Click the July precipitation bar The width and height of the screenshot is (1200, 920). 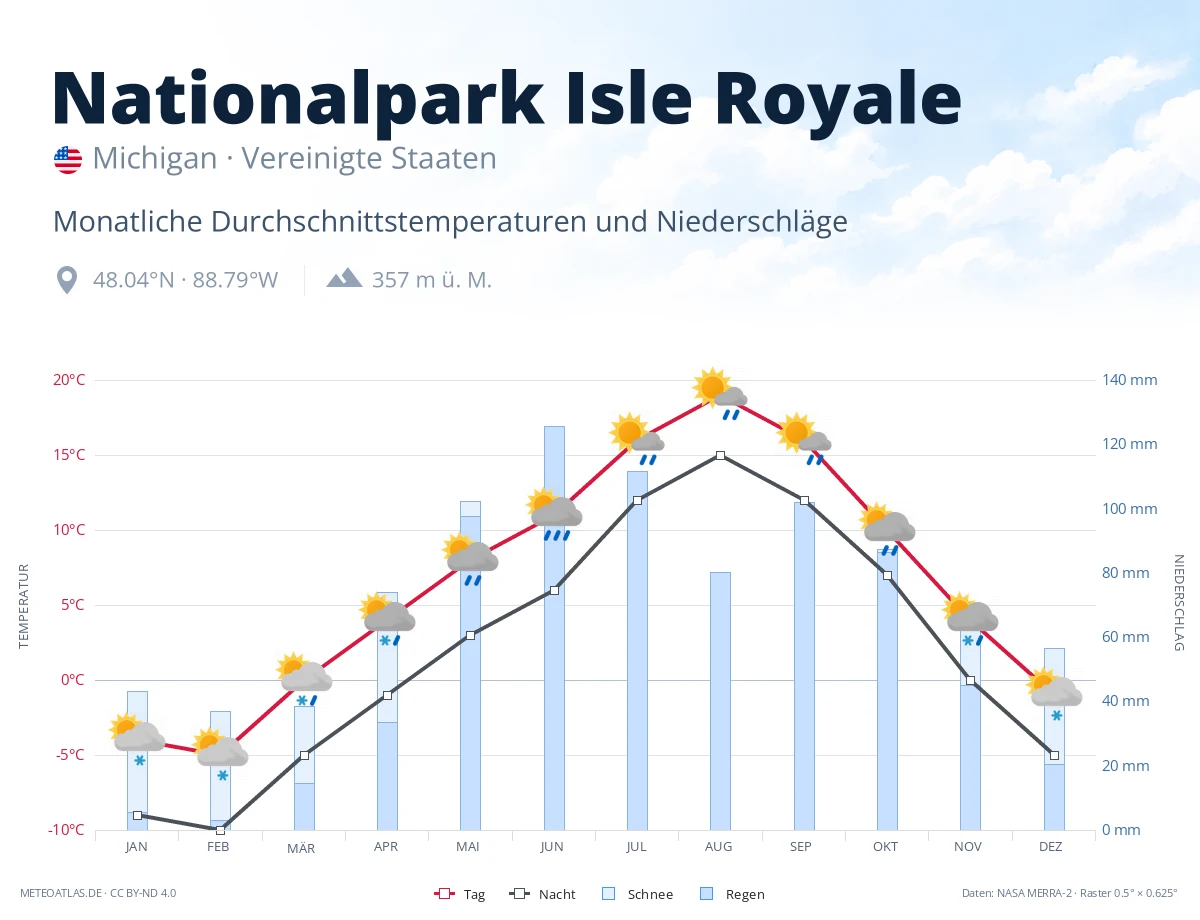click(637, 650)
